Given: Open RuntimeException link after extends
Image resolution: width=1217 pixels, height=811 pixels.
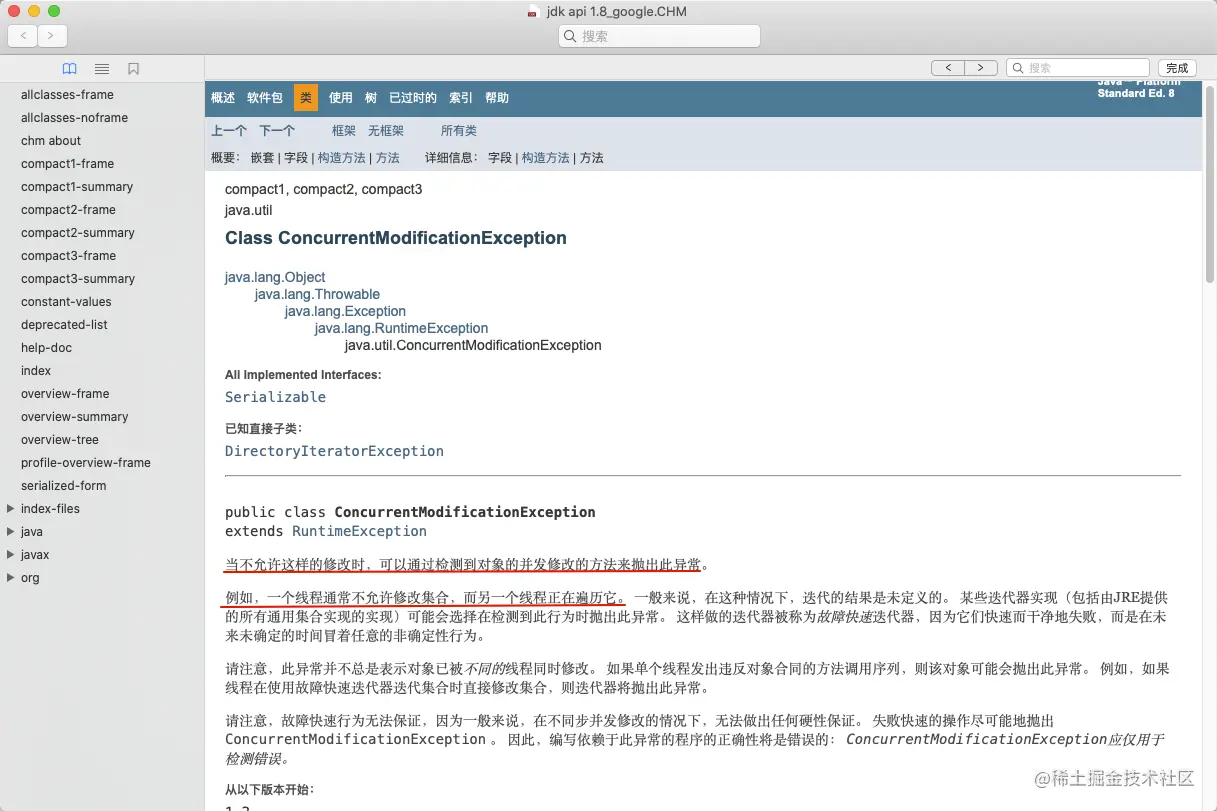Looking at the screenshot, I should tap(359, 531).
